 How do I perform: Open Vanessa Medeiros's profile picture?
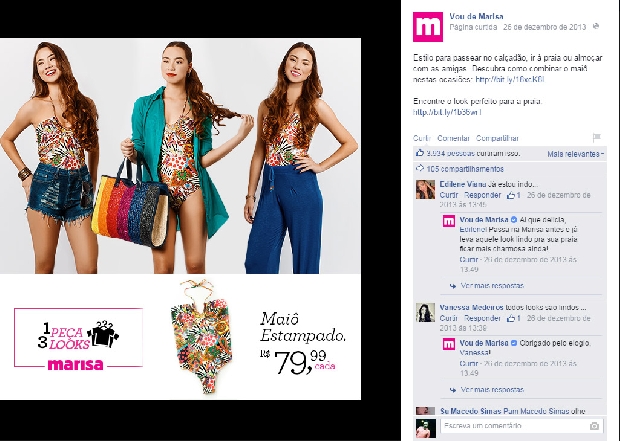(425, 312)
